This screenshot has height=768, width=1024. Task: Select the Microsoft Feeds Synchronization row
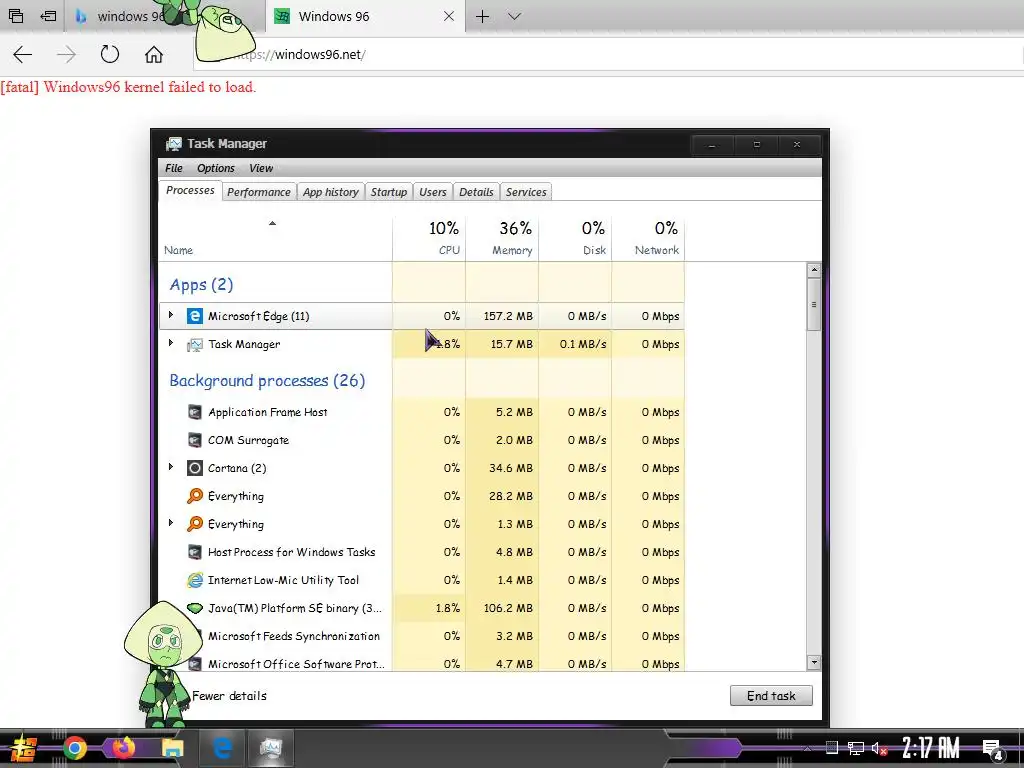422,636
